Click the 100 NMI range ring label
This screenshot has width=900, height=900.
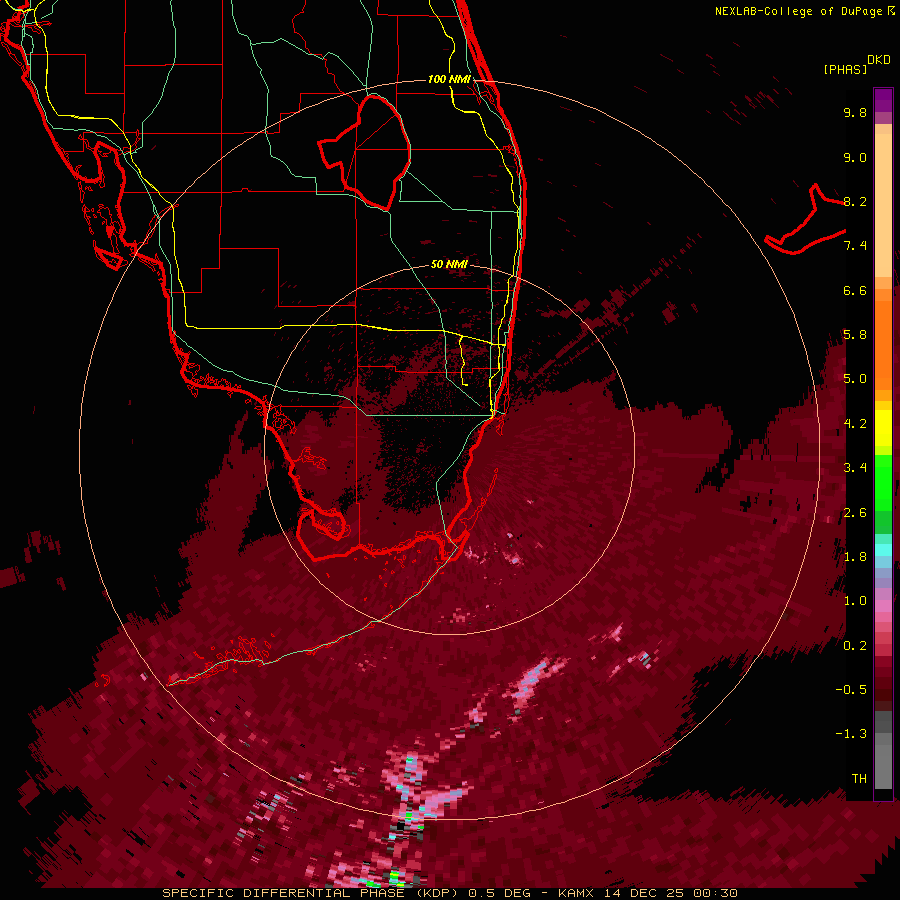click(x=449, y=79)
